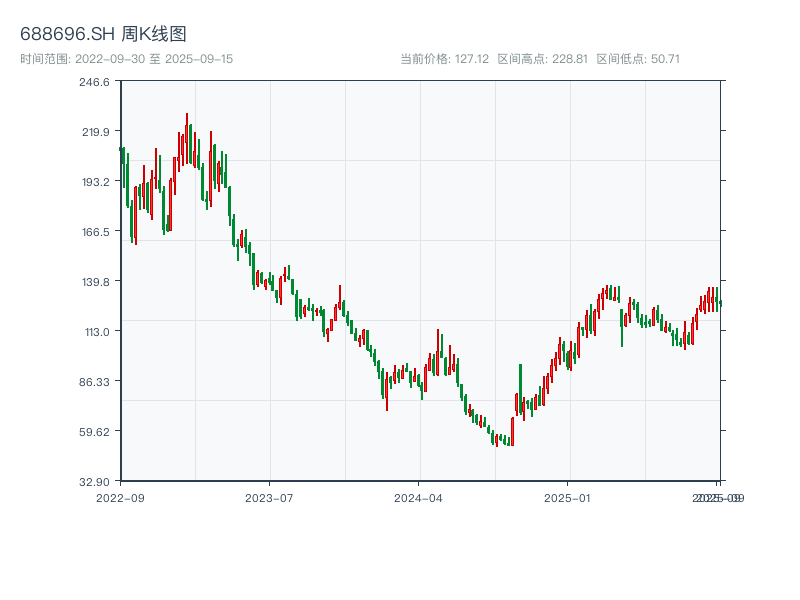Click the 当前价格 127.12 label
800x600 pixels.
click(444, 59)
